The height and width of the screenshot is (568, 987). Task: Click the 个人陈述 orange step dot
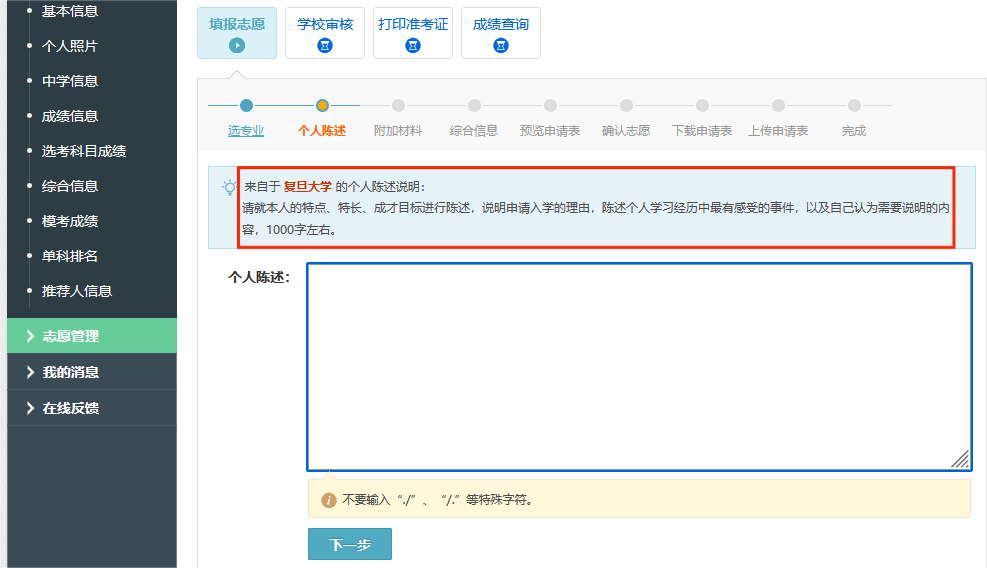pos(322,105)
